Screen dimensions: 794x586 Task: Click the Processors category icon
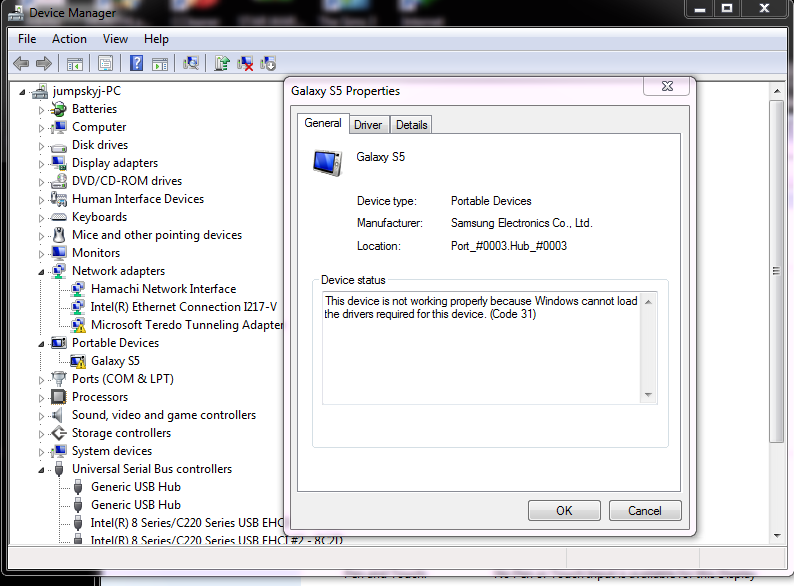[59, 397]
